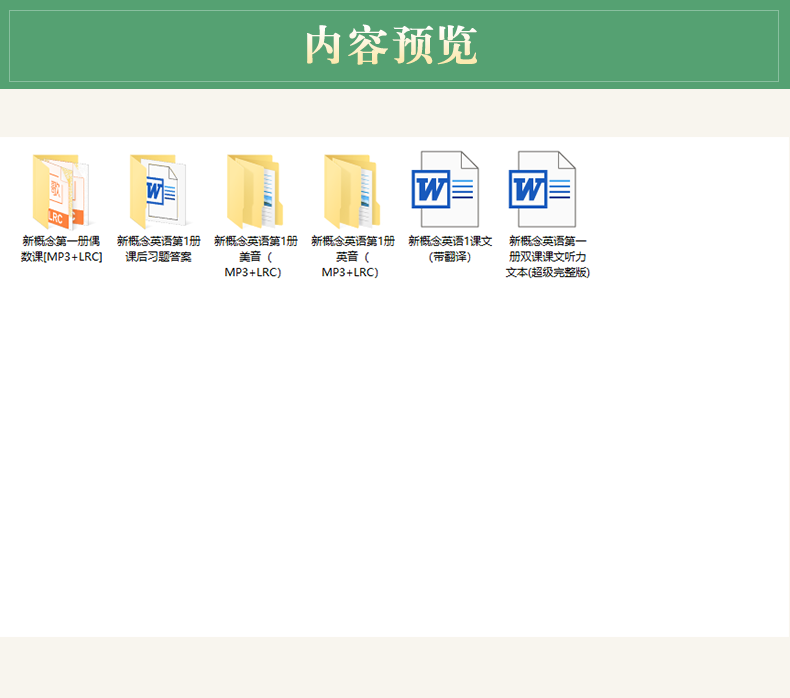Open the 新概念英语第1册英音 folder icon
Screen dimensions: 790x698
(x=353, y=192)
